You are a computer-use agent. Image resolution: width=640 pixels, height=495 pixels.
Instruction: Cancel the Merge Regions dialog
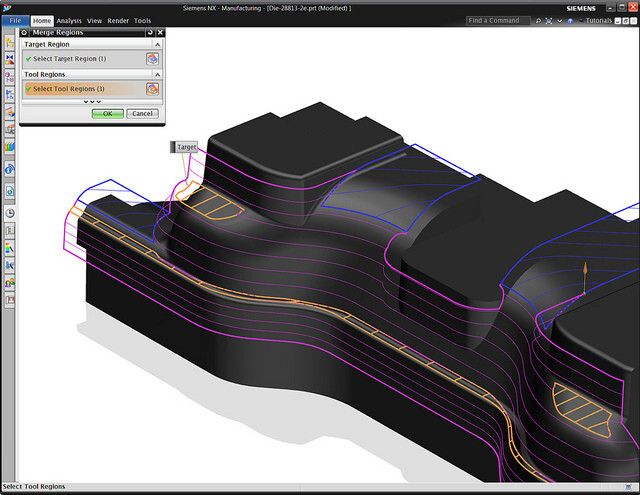tap(142, 113)
